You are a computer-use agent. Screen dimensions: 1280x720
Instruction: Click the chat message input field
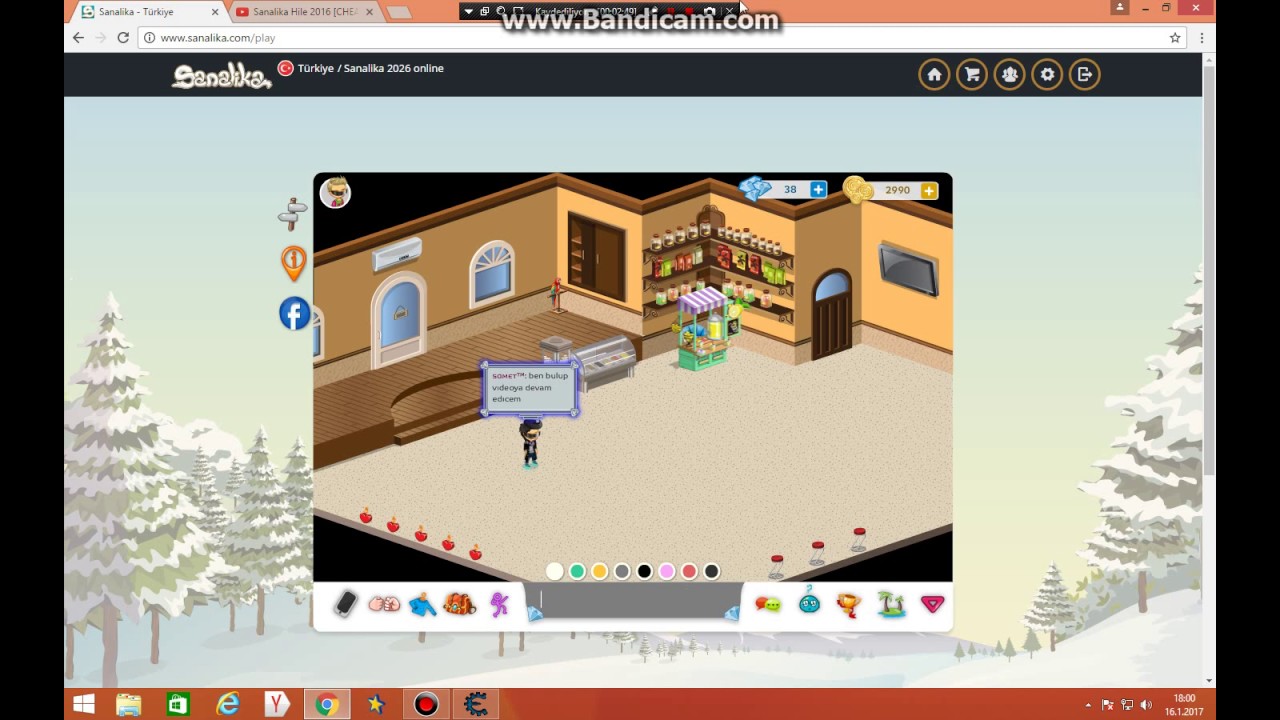(633, 601)
